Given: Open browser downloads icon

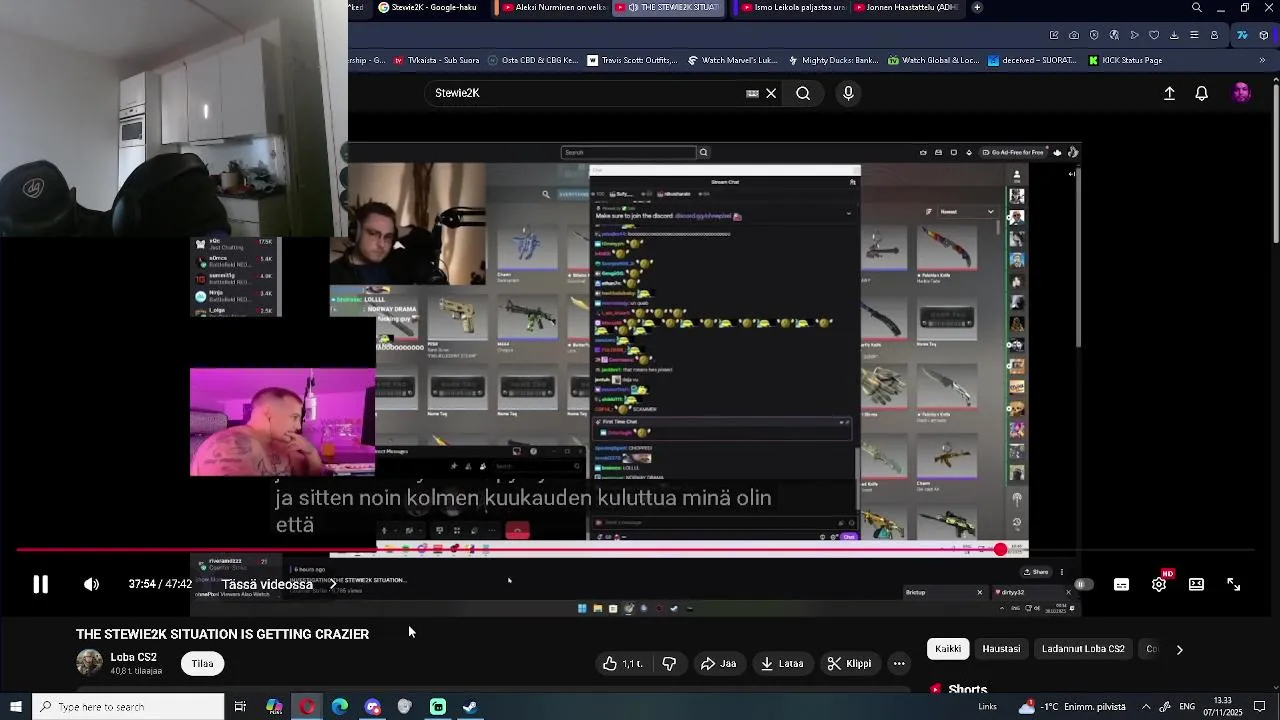Looking at the screenshot, I should (1174, 35).
